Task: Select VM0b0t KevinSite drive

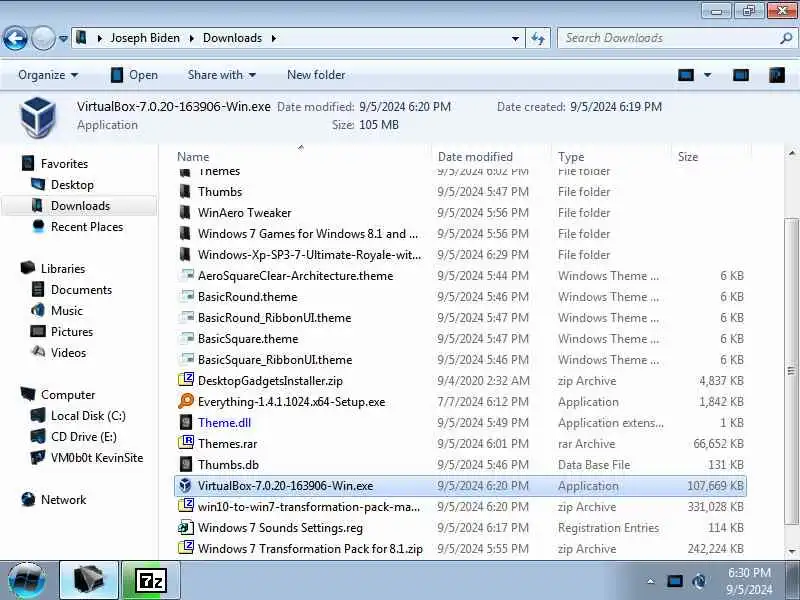Action: click(97, 458)
